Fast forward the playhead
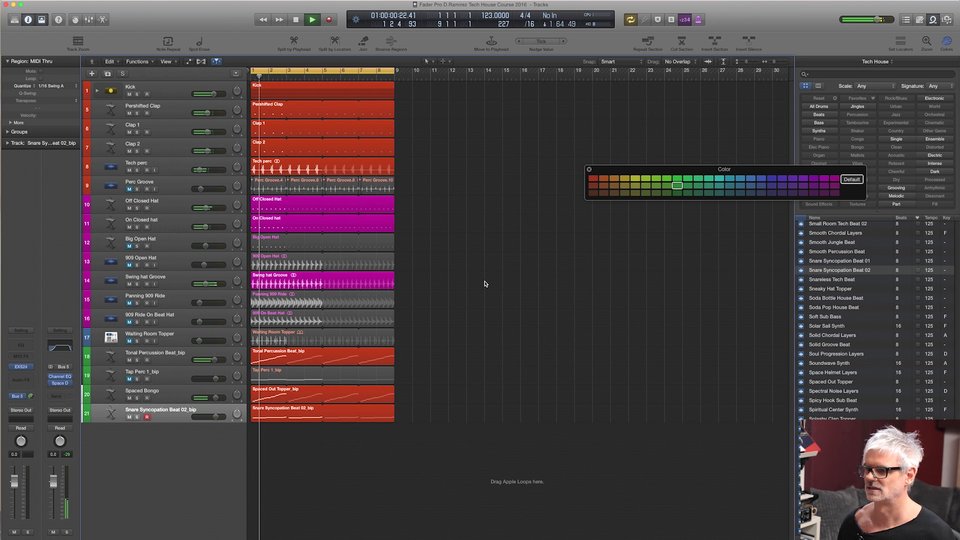 coord(279,20)
